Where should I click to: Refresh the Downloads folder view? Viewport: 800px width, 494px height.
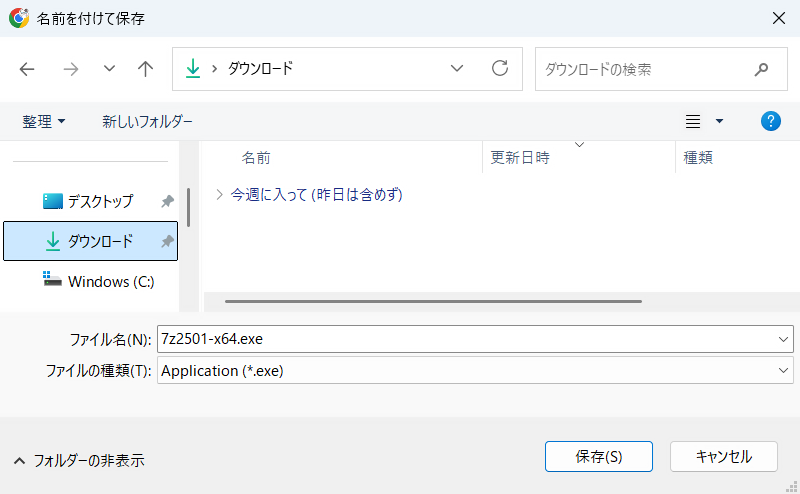[x=500, y=69]
